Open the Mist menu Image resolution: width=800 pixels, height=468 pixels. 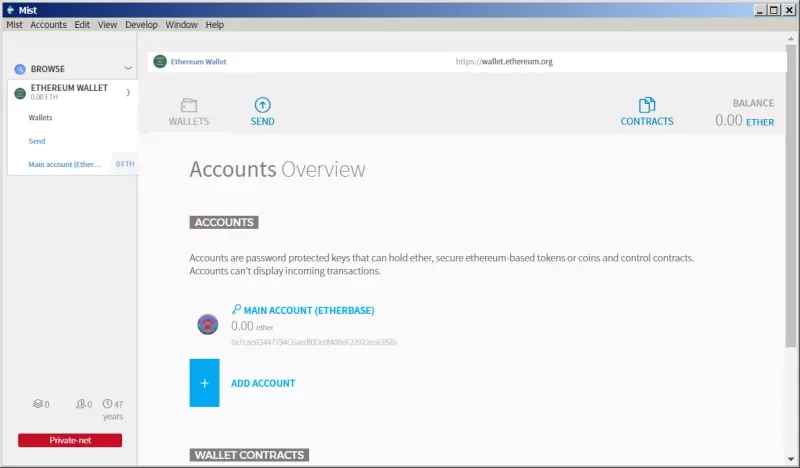[x=14, y=24]
